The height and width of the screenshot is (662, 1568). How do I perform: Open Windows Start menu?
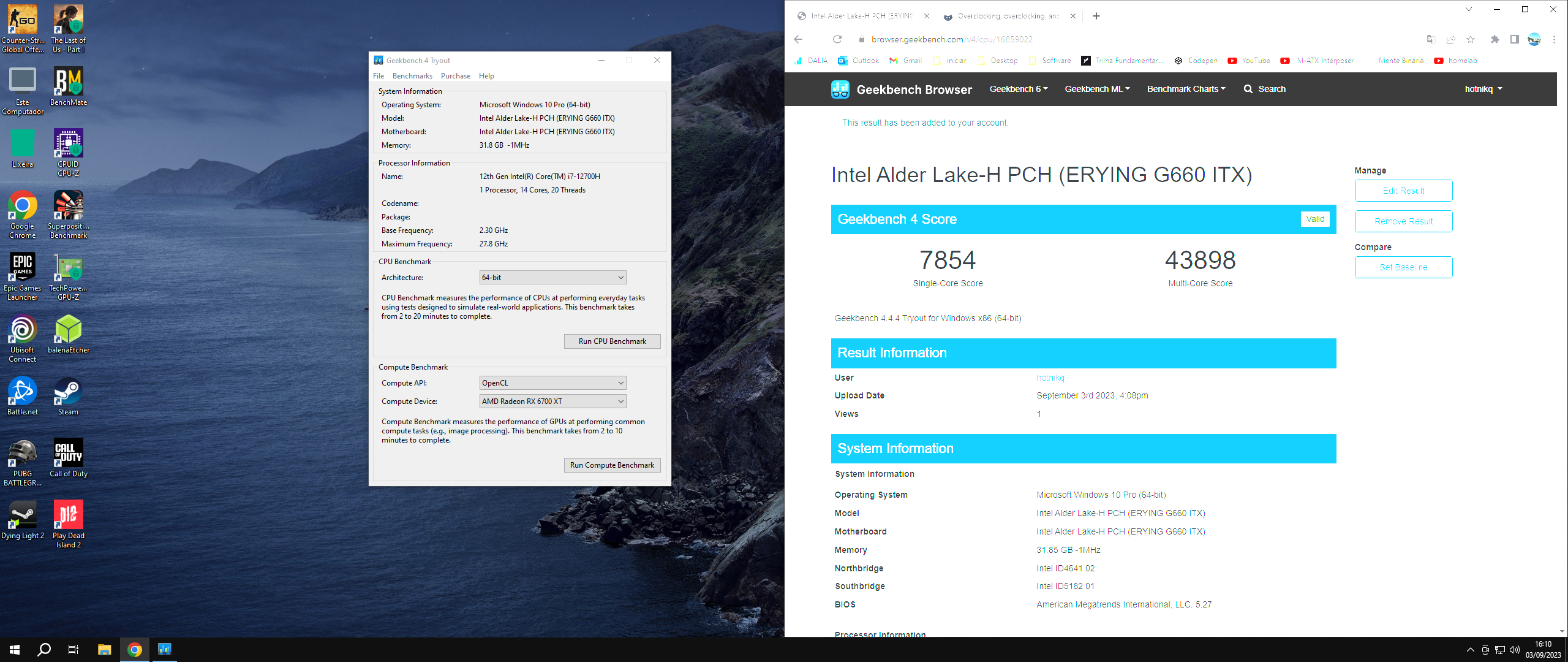pyautogui.click(x=15, y=650)
